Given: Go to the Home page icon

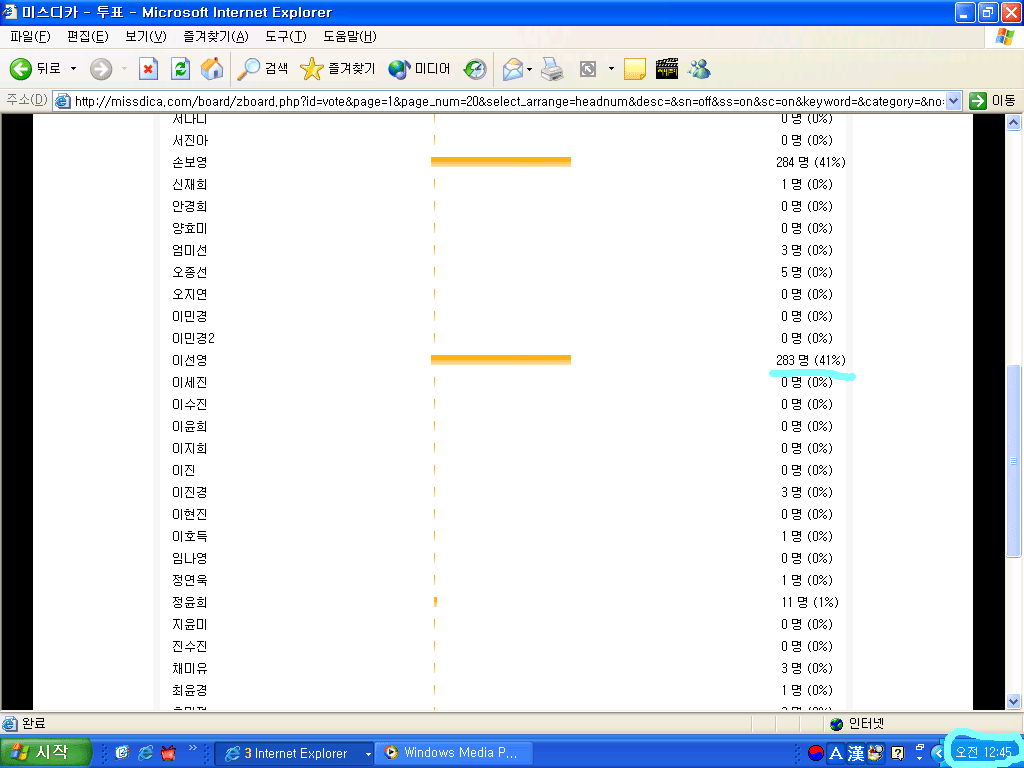Looking at the screenshot, I should pos(212,69).
